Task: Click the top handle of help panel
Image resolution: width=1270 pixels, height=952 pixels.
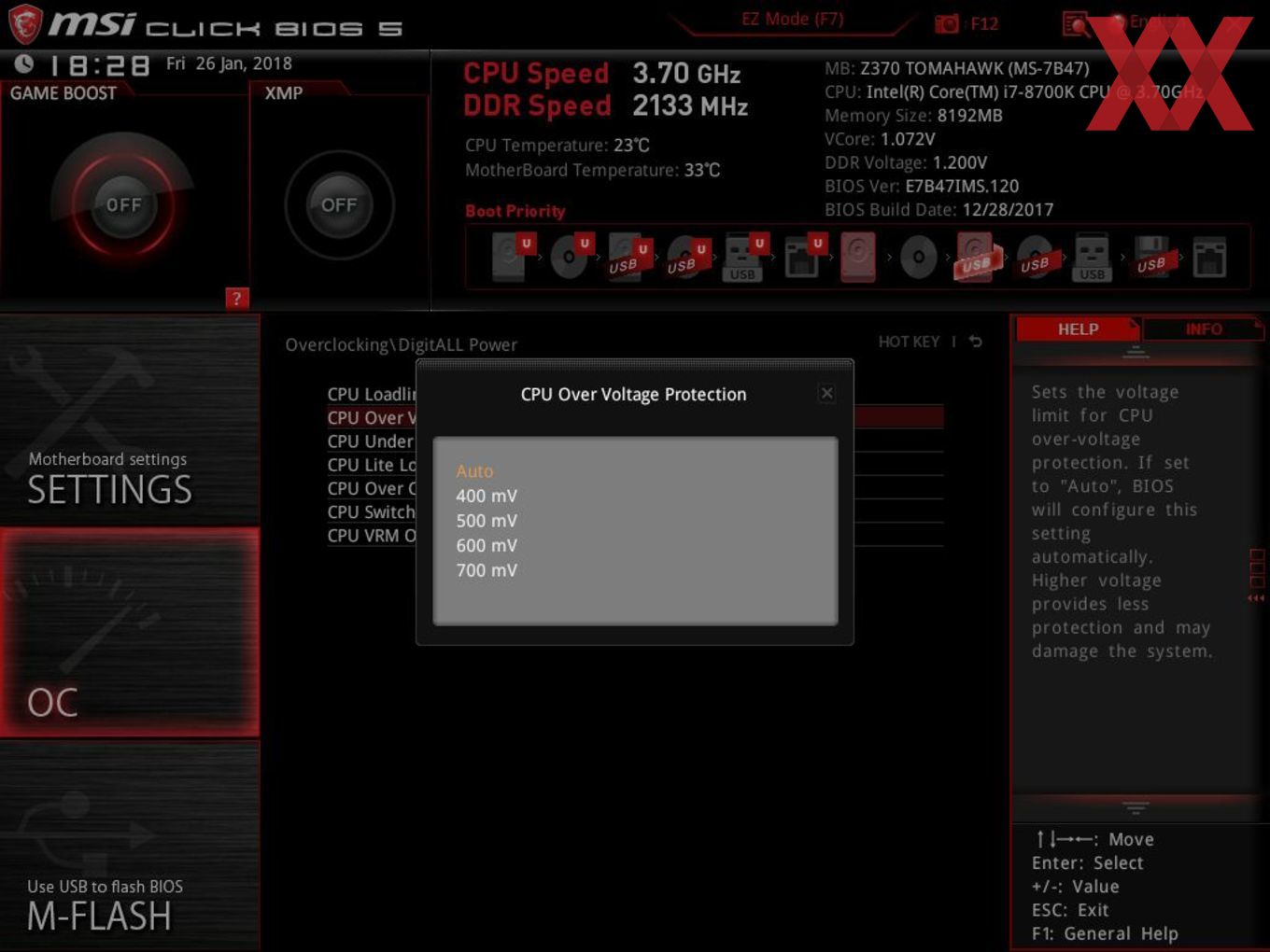Action: point(1136,352)
